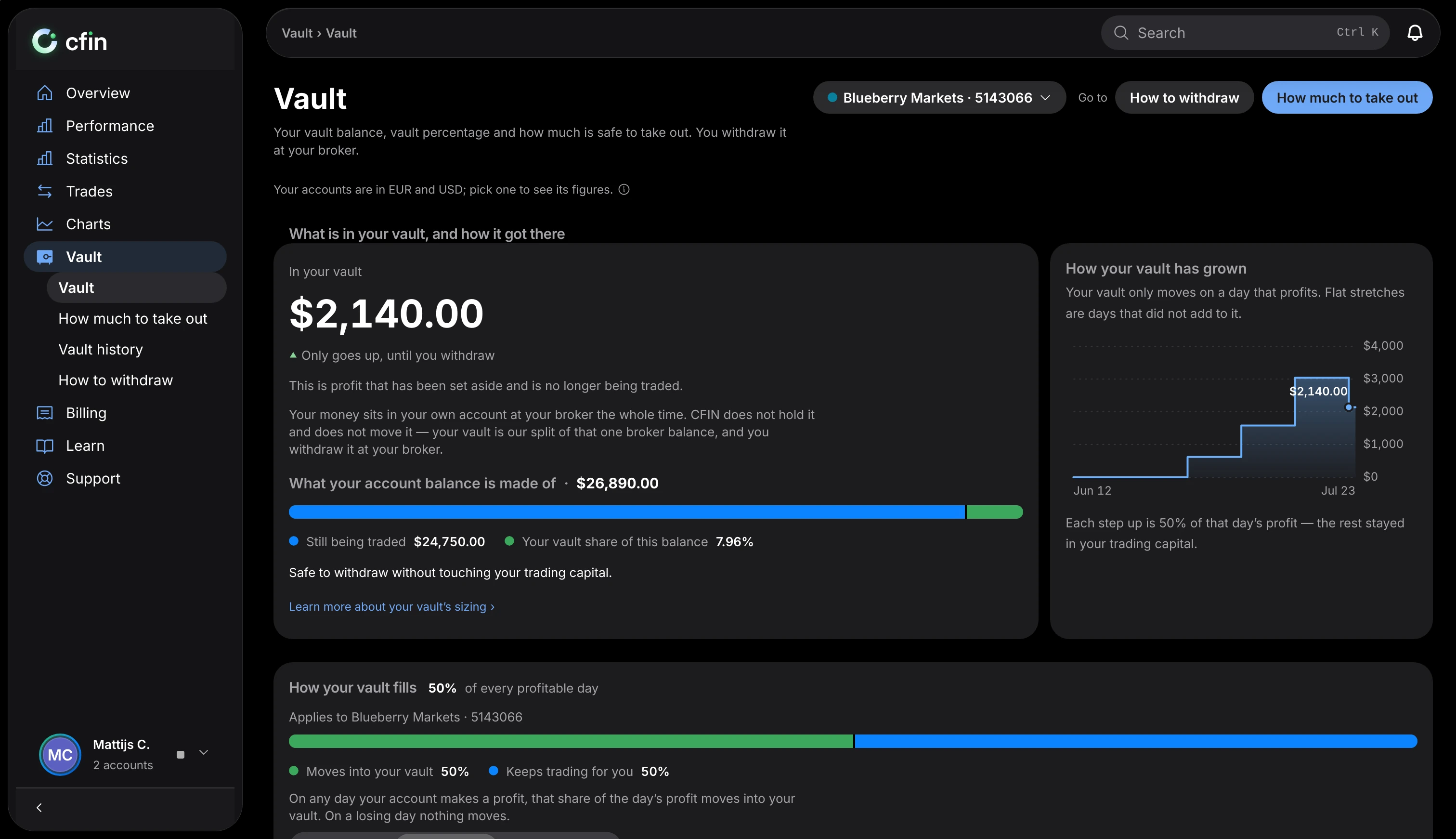Click blue Keeps trading segment of fill bar
This screenshot has height=839, width=1456.
click(1136, 741)
